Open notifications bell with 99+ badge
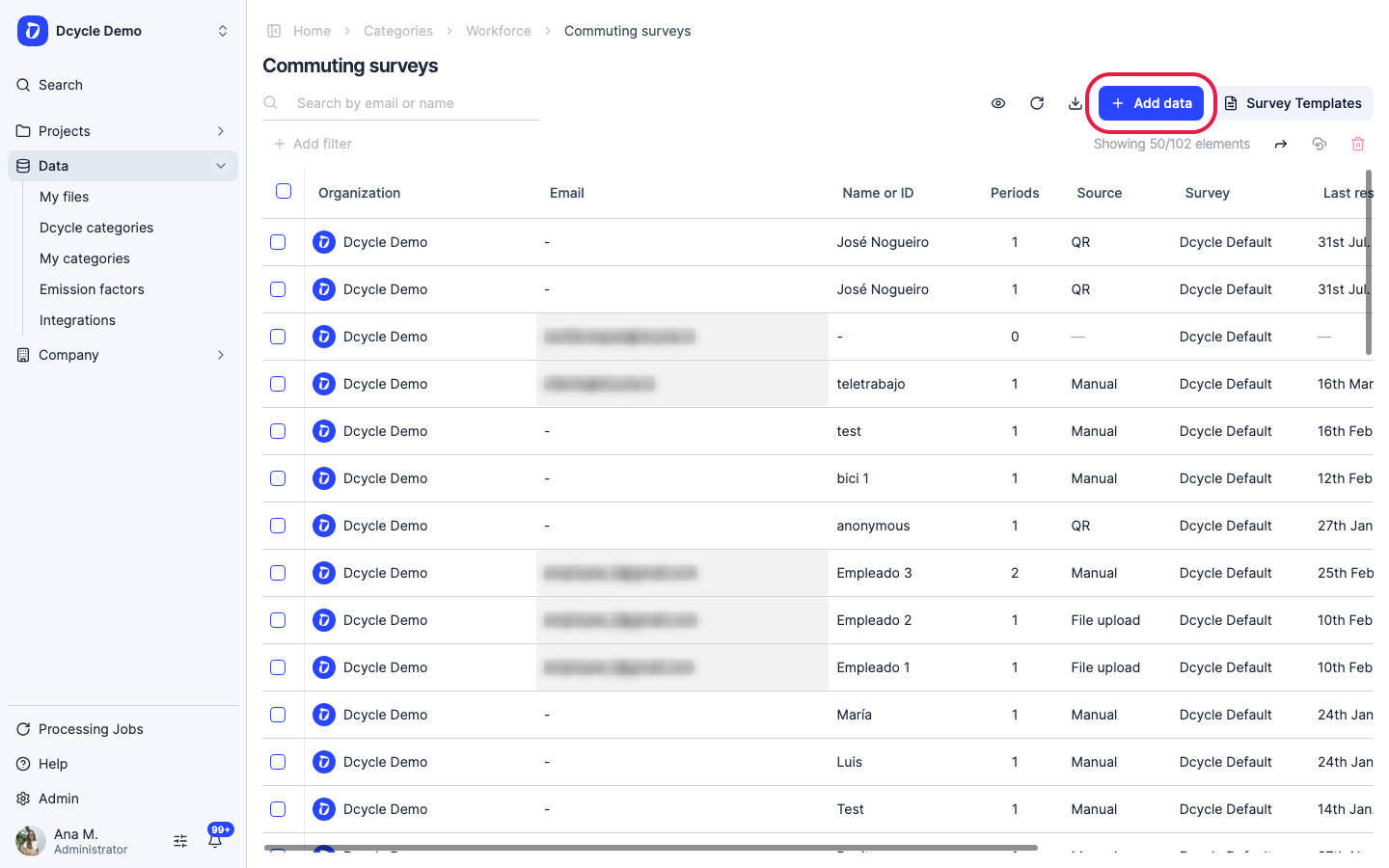The image size is (1389, 868). point(216,839)
